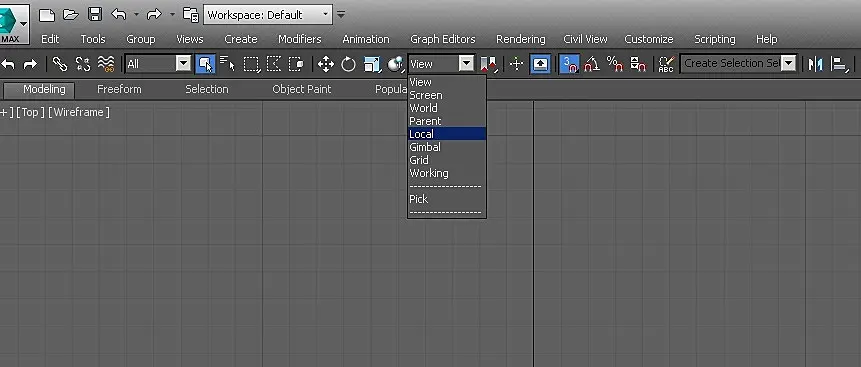Click the Select and Place icon

pyautogui.click(x=395, y=64)
